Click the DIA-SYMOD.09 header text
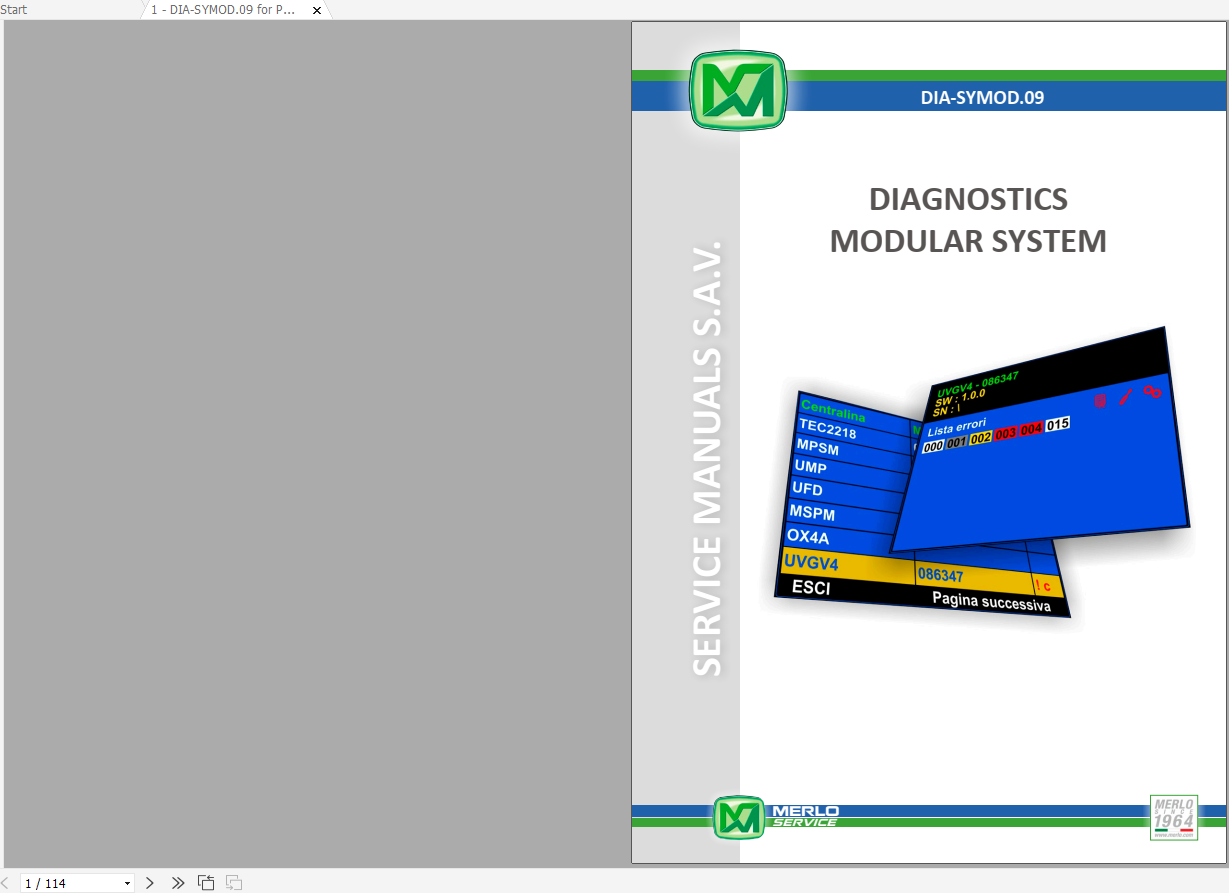Screen dimensions: 1229x893 982,98
